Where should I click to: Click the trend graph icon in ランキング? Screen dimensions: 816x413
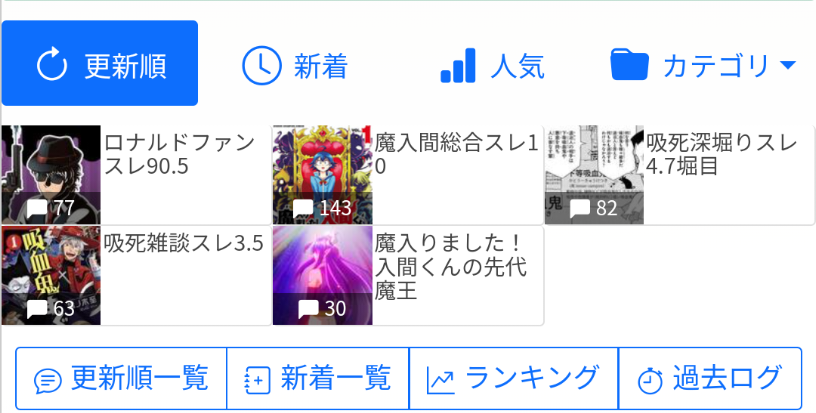[x=441, y=381]
